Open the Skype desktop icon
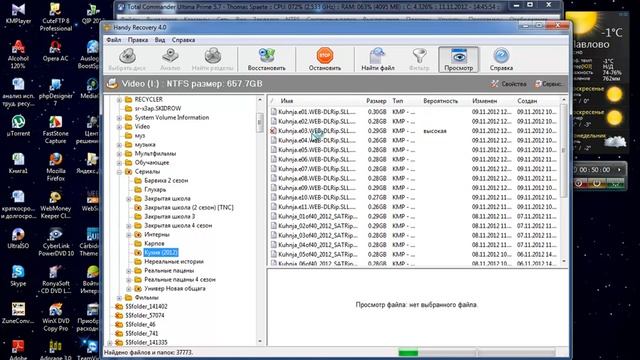The width and height of the screenshot is (640, 360). [18, 276]
